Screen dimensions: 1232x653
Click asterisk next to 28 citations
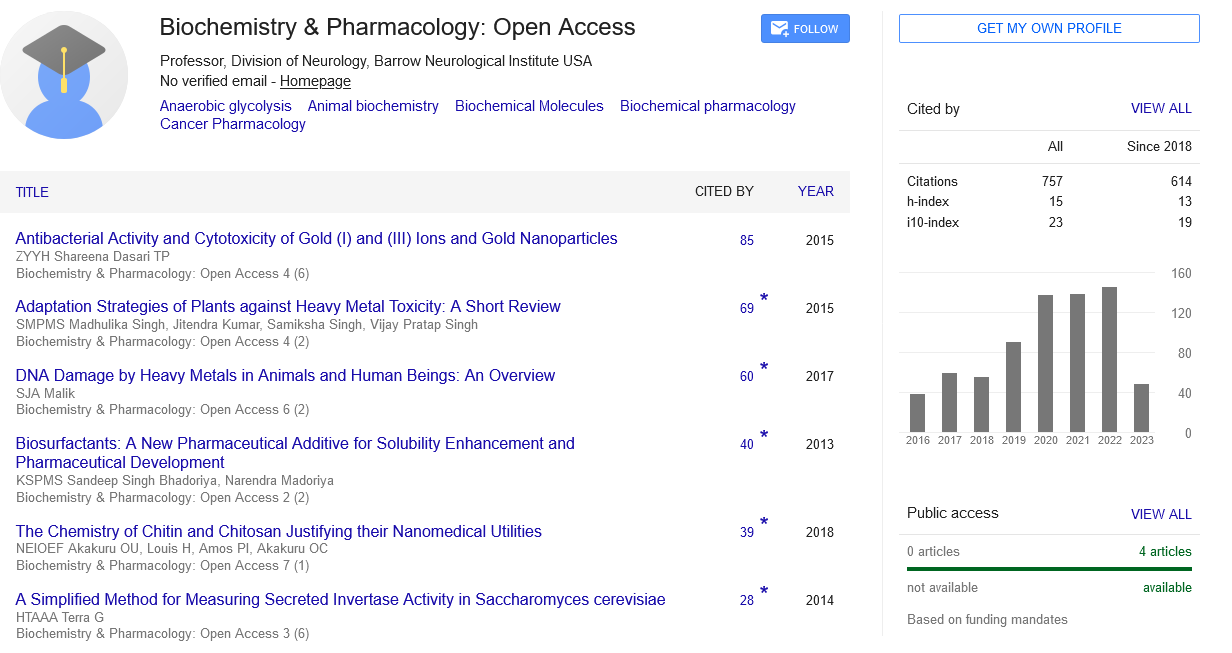point(764,593)
